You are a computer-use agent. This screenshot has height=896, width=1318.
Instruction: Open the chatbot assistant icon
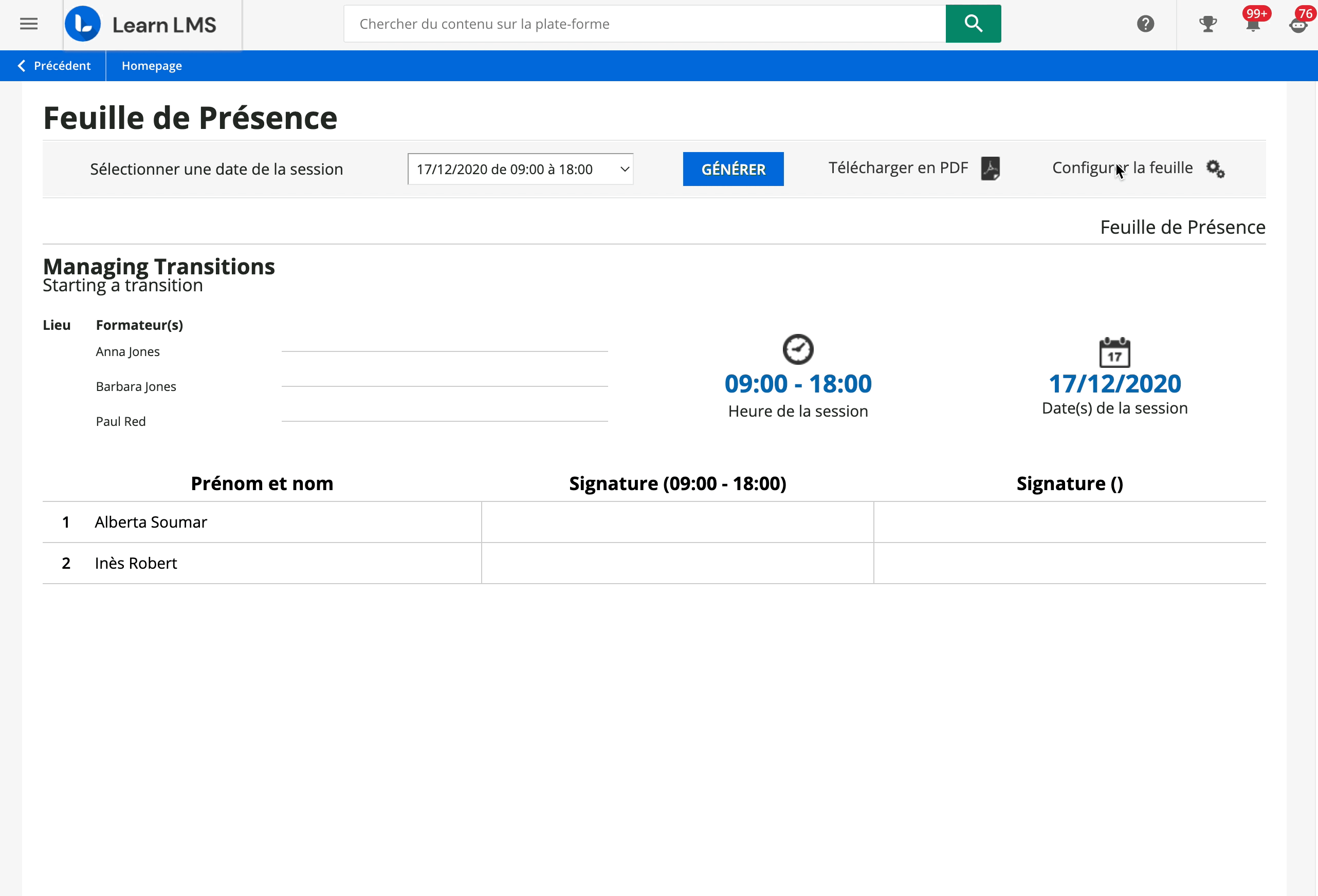1298,26
